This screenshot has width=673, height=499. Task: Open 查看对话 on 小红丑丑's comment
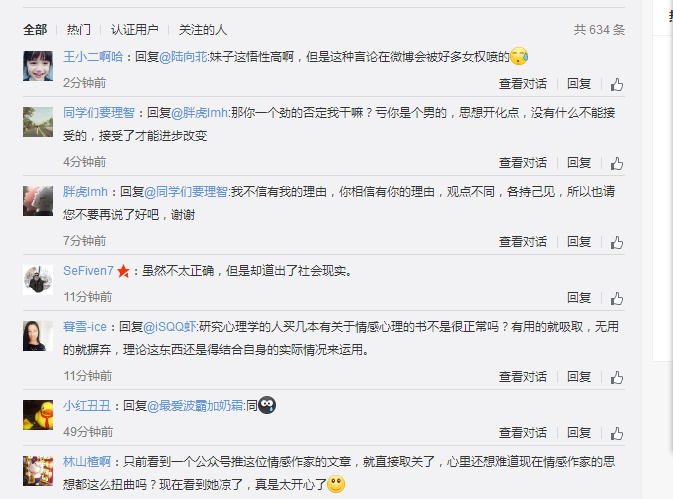pos(523,432)
